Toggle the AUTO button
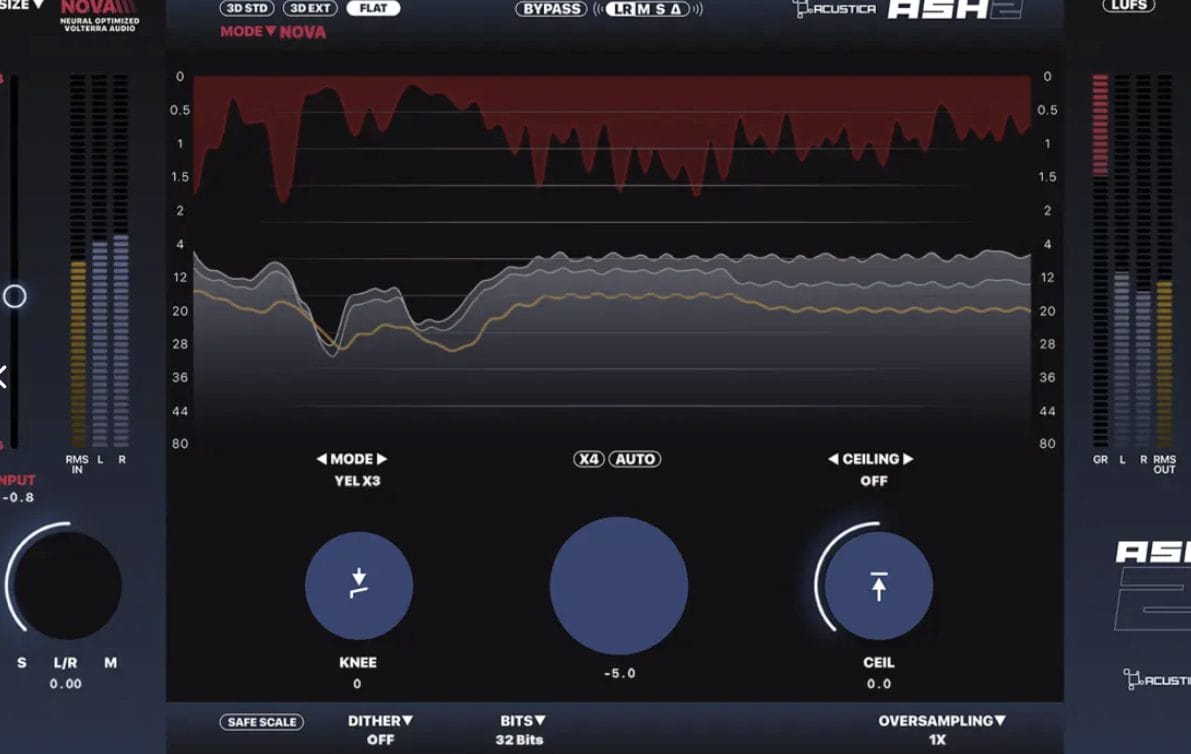This screenshot has height=754, width=1191. tap(635, 459)
